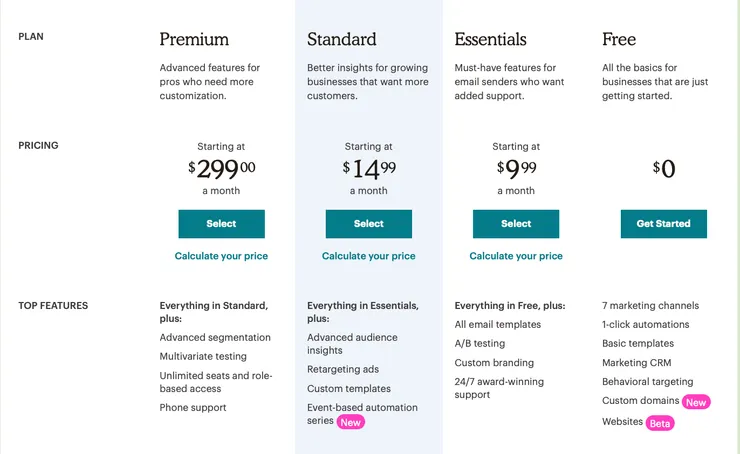Click Advanced segmentation feature text
The image size is (740, 454).
215,338
